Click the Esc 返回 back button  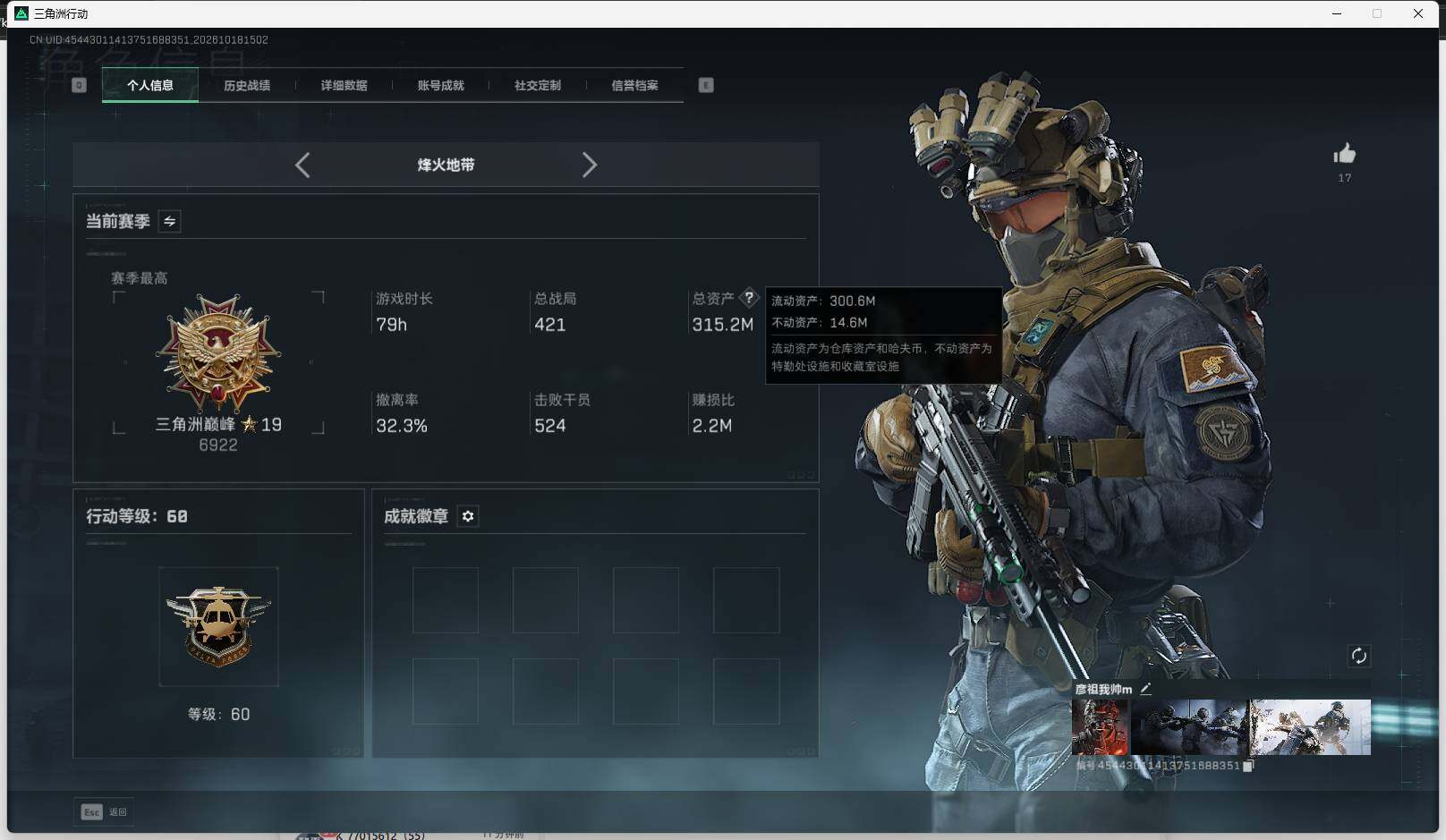(x=104, y=811)
